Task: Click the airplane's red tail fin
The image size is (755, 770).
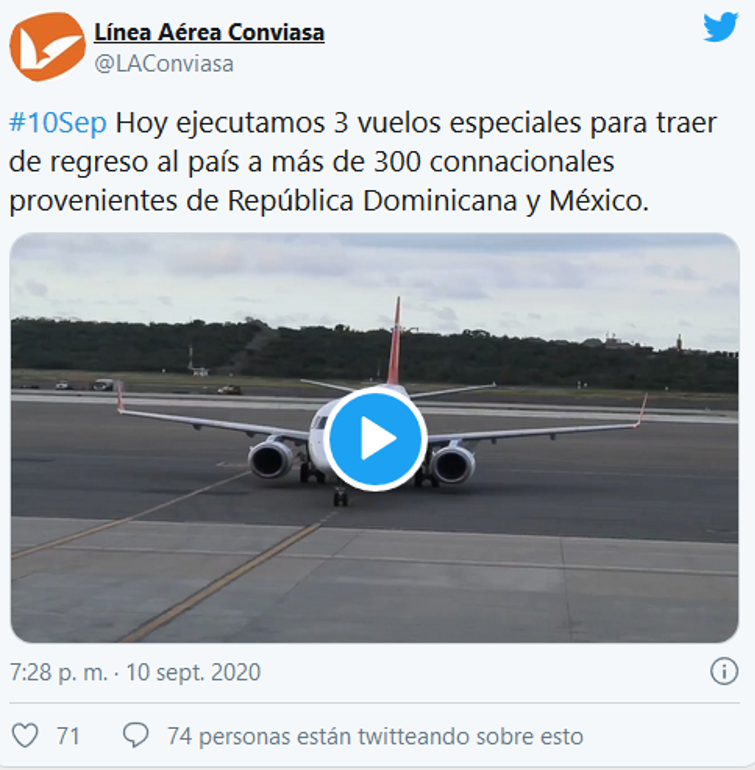Action: click(x=394, y=340)
